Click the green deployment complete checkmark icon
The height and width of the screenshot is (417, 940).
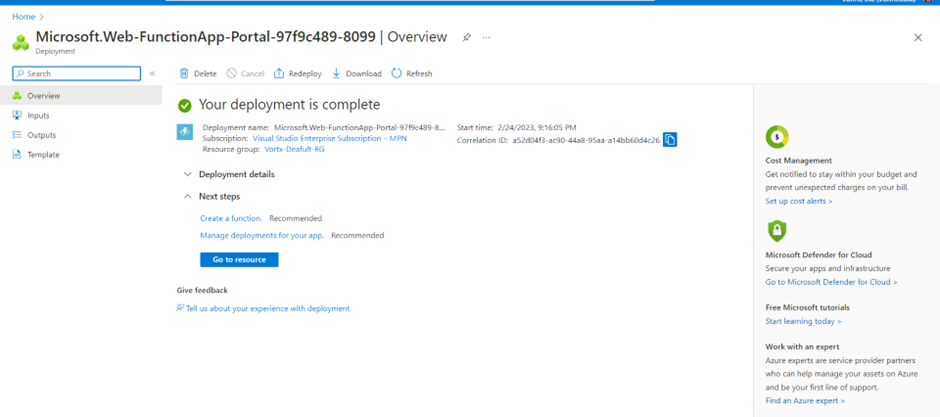coord(185,105)
